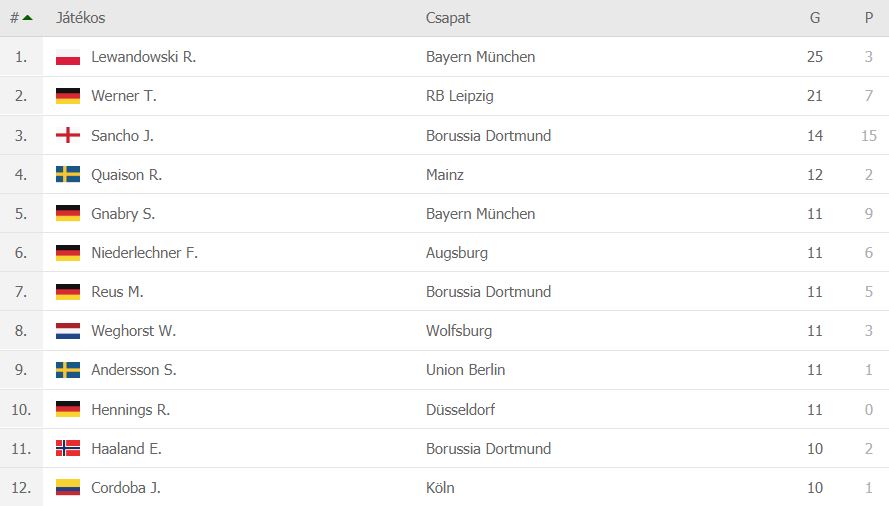Click the England flag next to Sancho J.
Image resolution: width=889 pixels, height=506 pixels.
click(x=67, y=135)
